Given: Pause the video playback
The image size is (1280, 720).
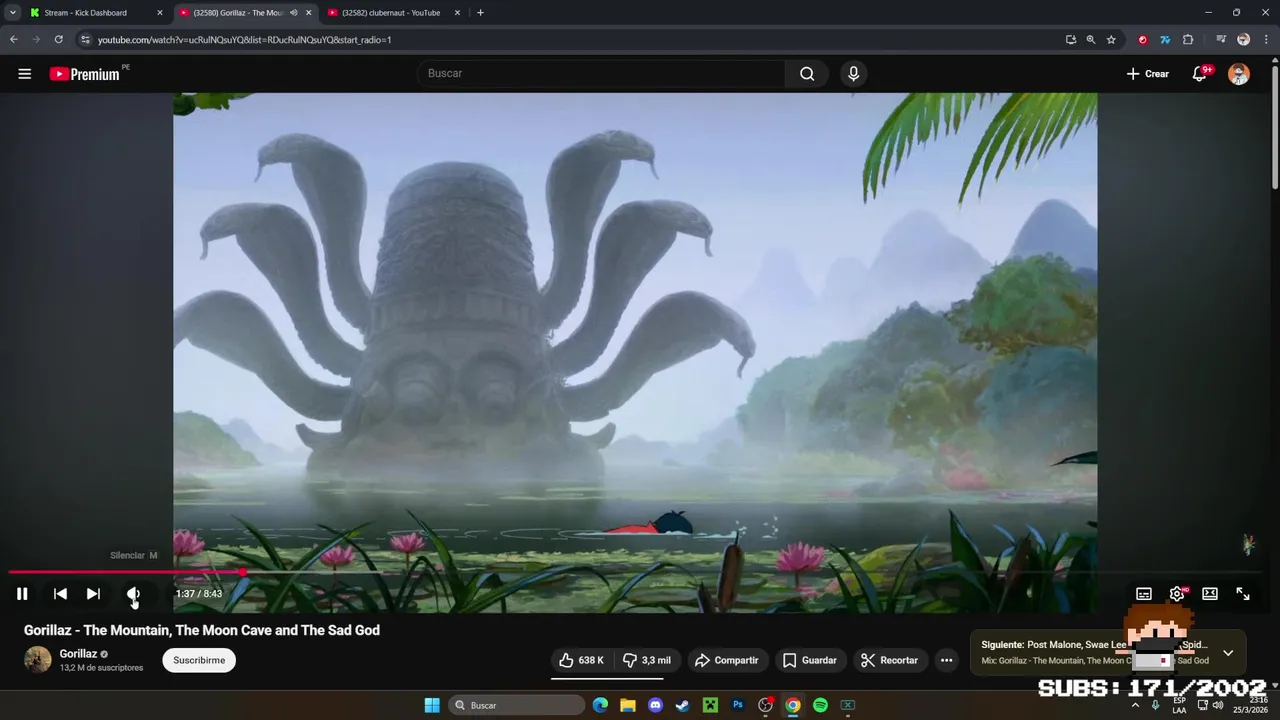Looking at the screenshot, I should coord(22,594).
